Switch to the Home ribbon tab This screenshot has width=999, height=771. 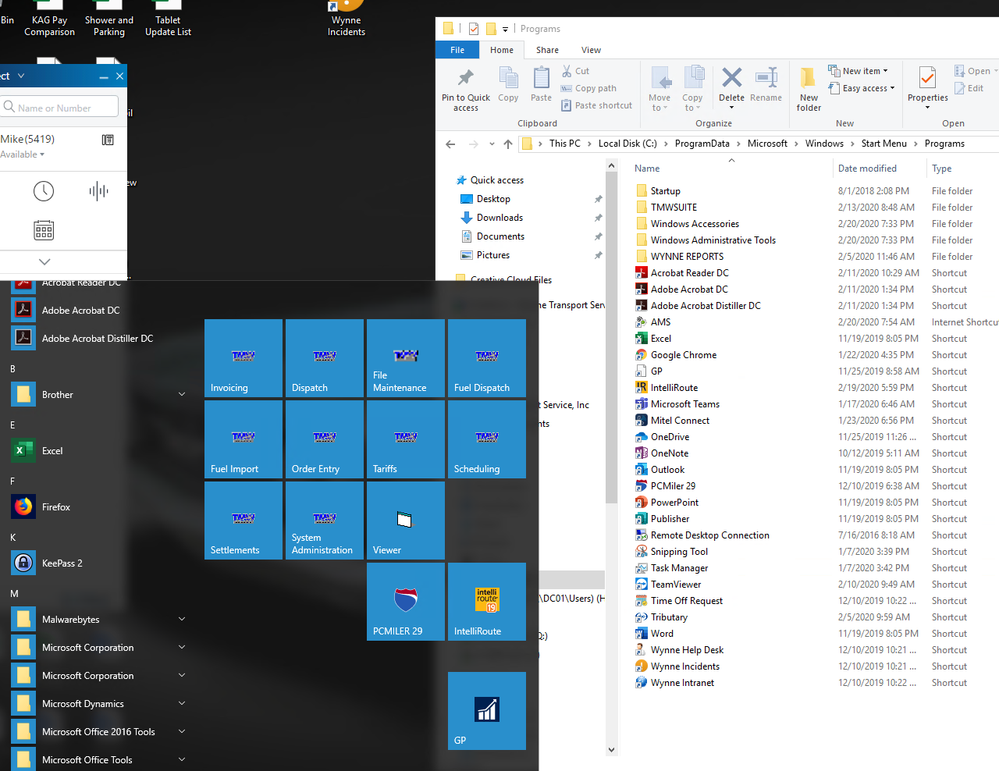[501, 50]
